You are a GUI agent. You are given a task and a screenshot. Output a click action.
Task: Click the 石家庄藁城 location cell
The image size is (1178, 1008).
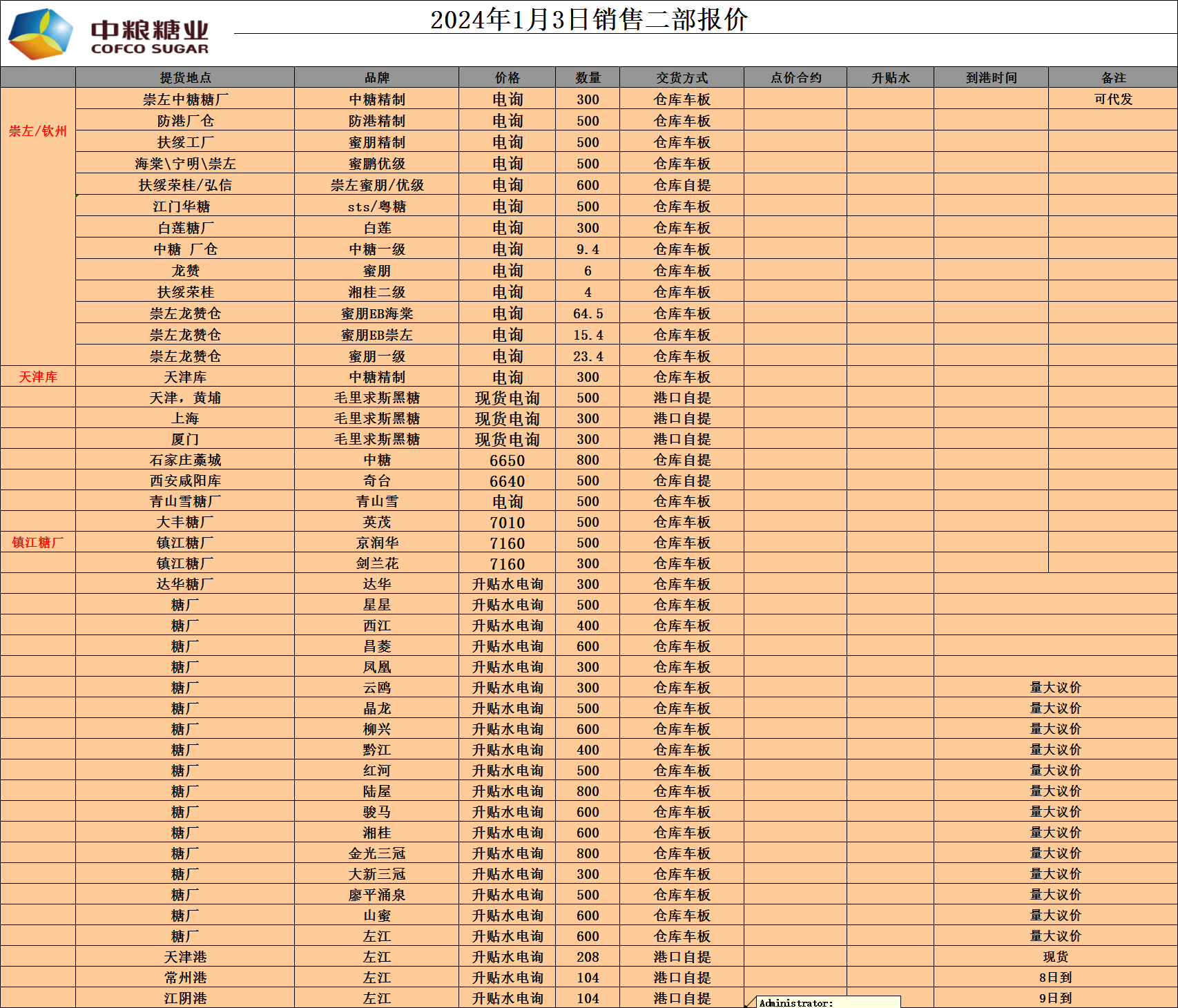coord(185,461)
